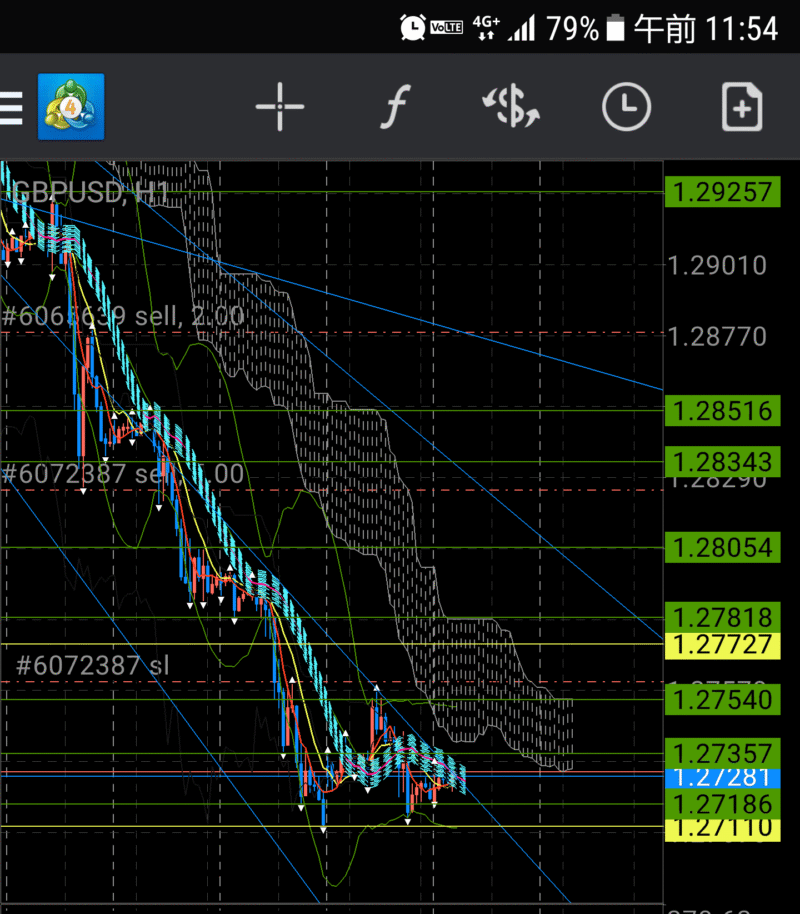Select order #6065639 sell 2.00 label
The width and height of the screenshot is (800, 914).
pyautogui.click(x=122, y=316)
